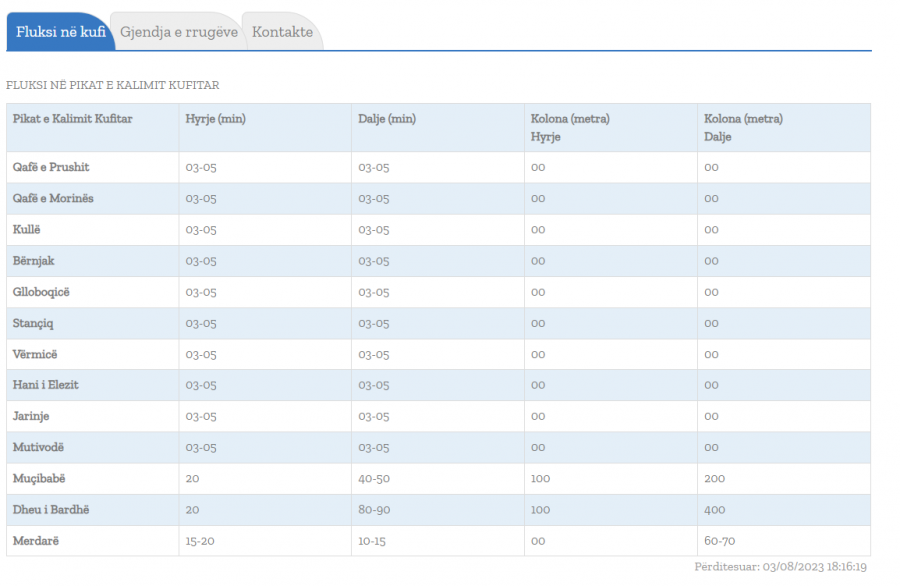This screenshot has width=900, height=586.
Task: Select the Qafë e Morinës row name
Action: coord(53,198)
